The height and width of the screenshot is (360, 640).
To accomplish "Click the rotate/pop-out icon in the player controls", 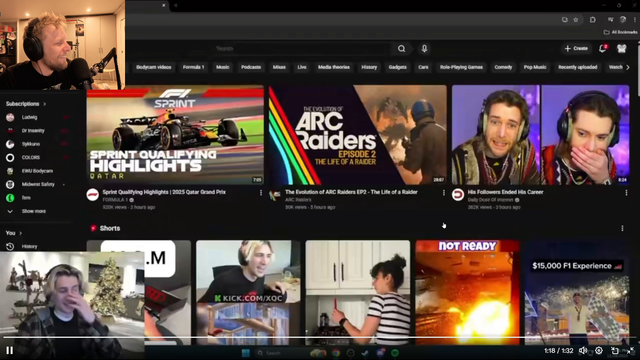I will coord(615,350).
